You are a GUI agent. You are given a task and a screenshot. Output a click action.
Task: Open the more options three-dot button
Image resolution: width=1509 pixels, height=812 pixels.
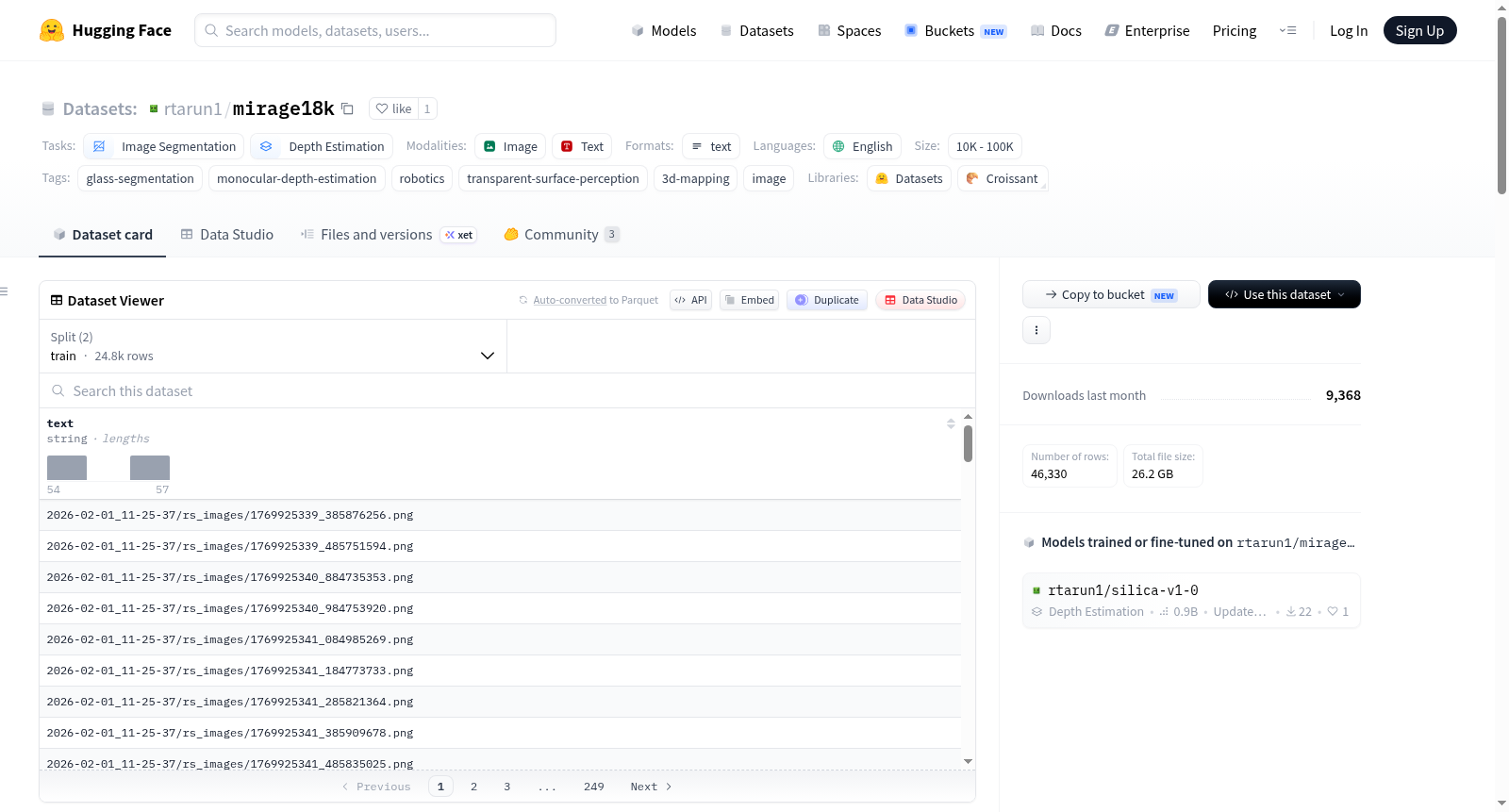1036,330
